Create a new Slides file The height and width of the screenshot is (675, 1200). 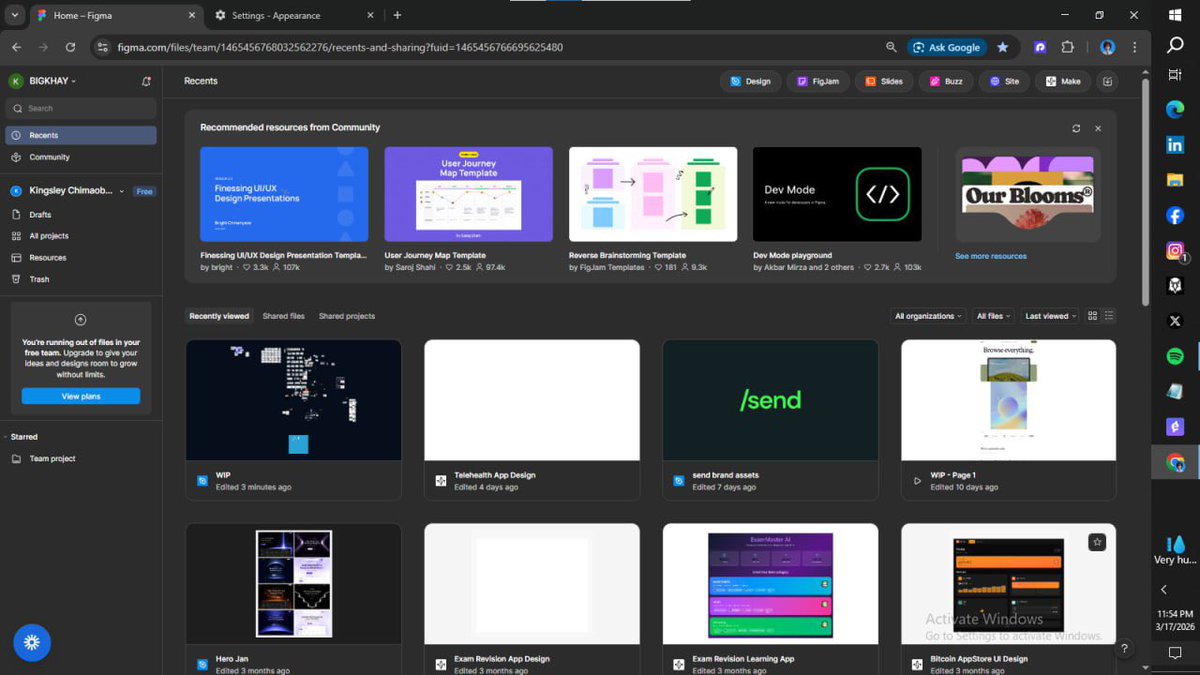click(x=884, y=81)
